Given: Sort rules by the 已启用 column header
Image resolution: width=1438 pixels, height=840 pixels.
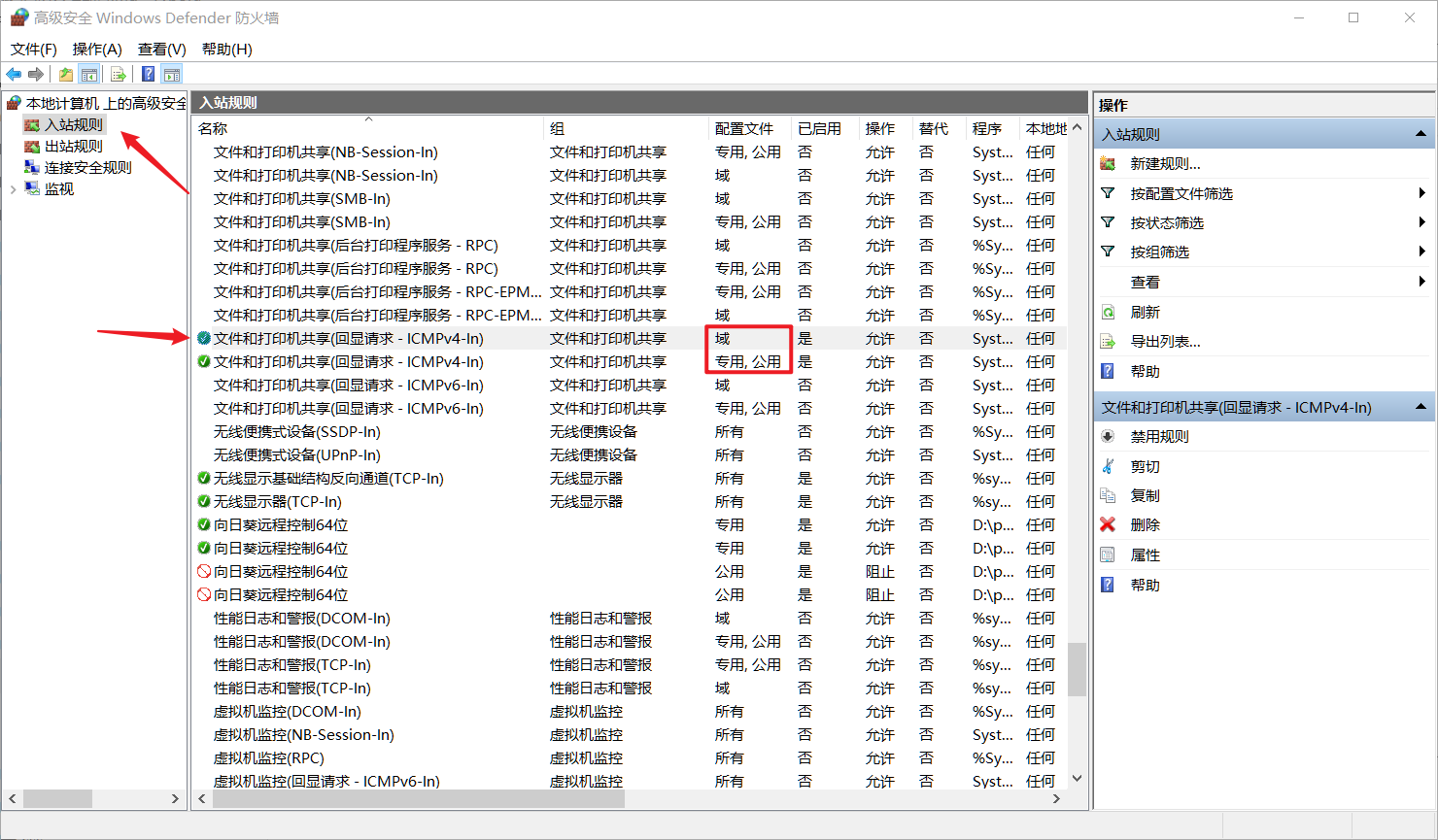Looking at the screenshot, I should (819, 128).
